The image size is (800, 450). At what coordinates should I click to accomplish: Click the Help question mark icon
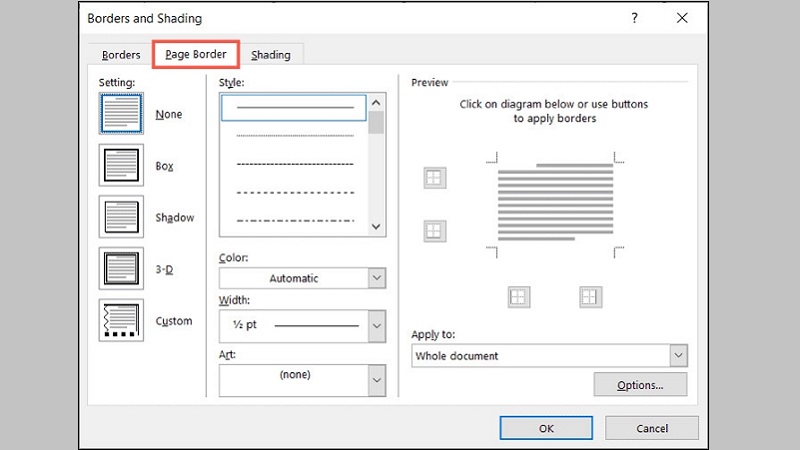pyautogui.click(x=634, y=19)
